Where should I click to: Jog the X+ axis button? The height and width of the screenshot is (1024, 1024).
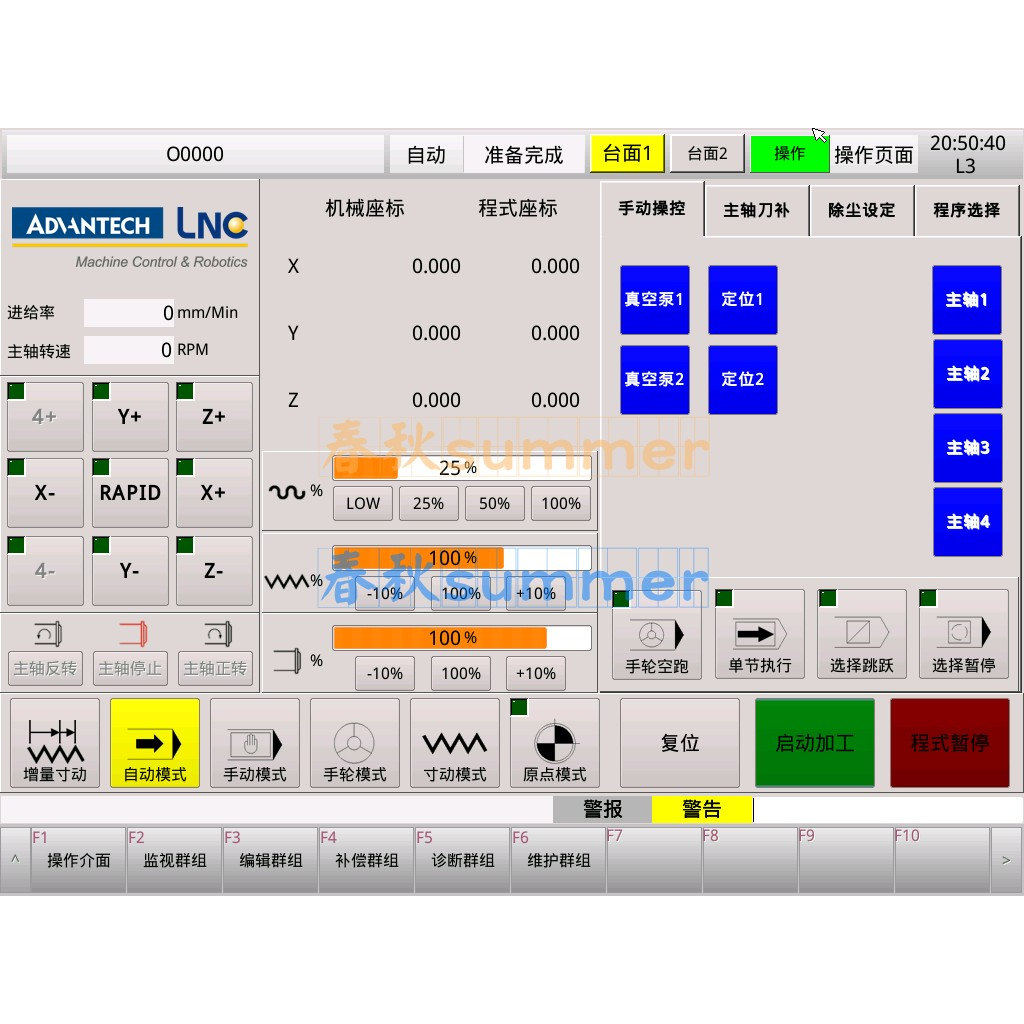[214, 492]
